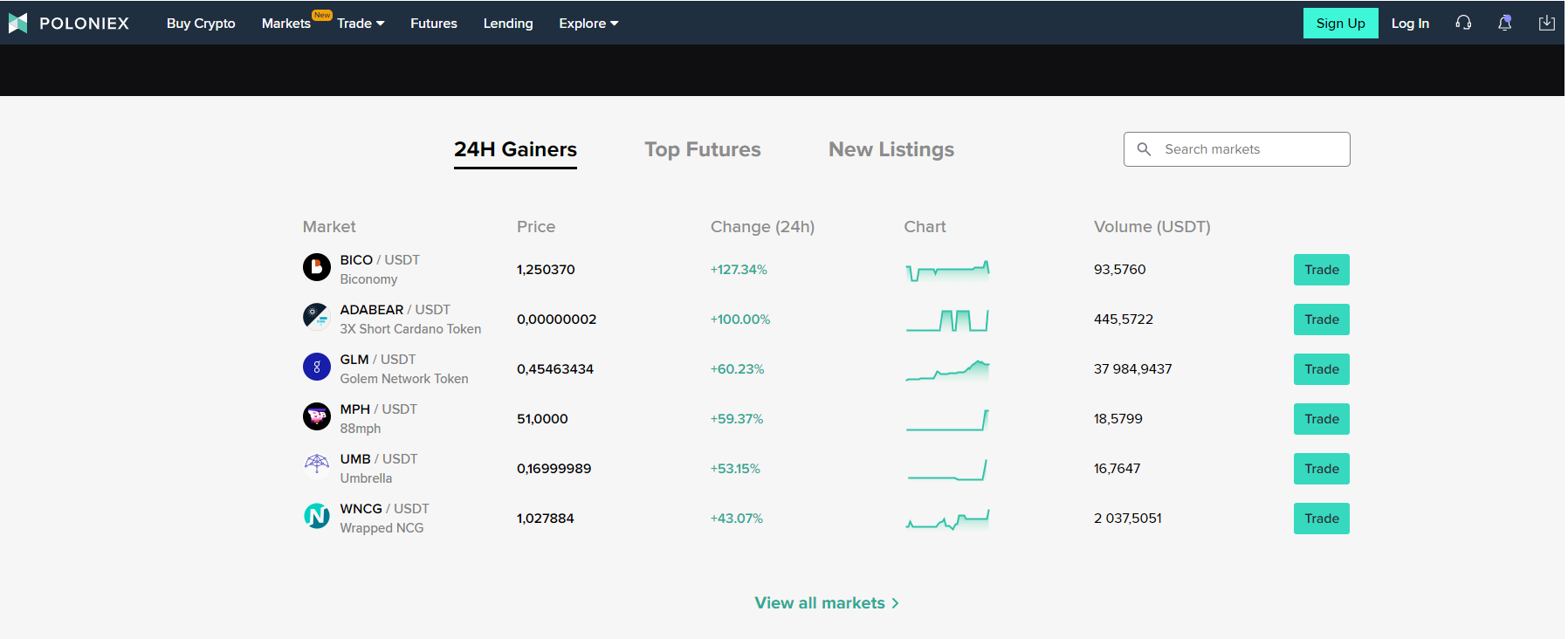Click Trade button for GLM
This screenshot has height=639, width=1568.
click(x=1321, y=369)
